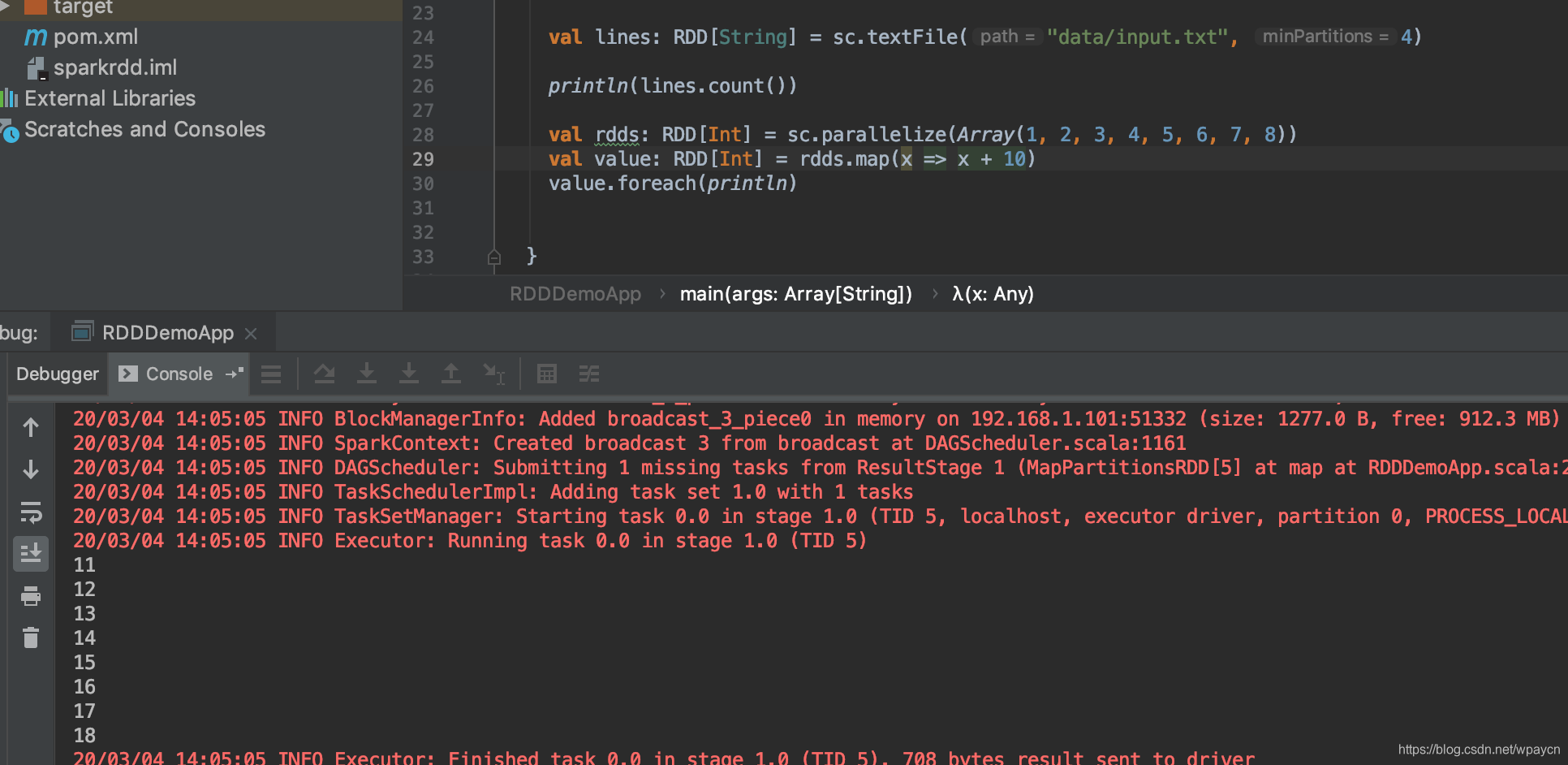Click the Step Out debugger icon
The height and width of the screenshot is (765, 1568).
[451, 374]
